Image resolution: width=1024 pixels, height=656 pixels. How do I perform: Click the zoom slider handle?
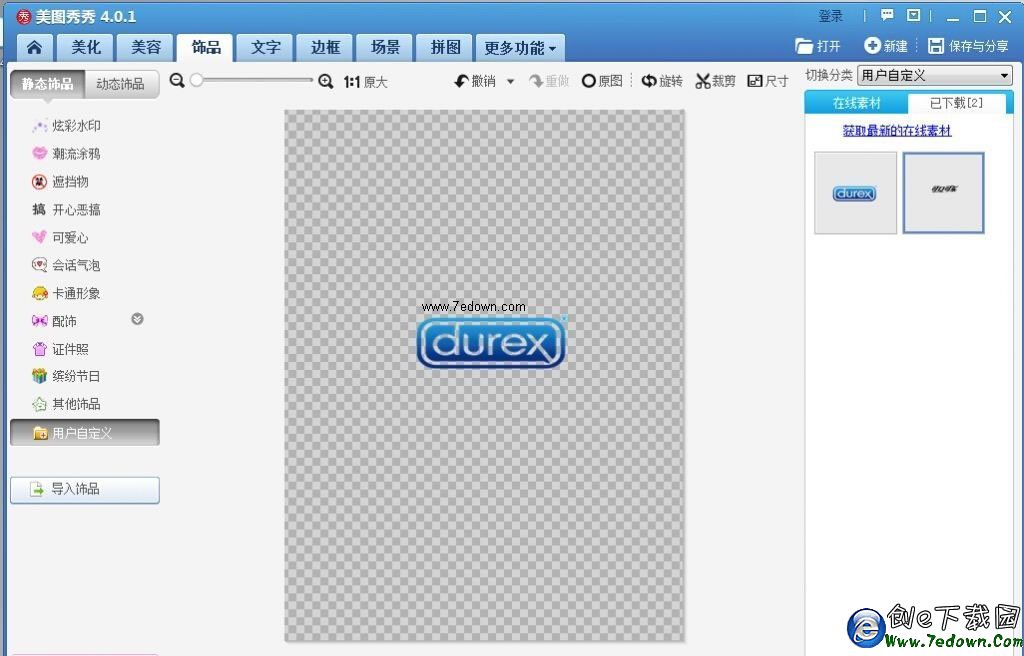pyautogui.click(x=196, y=80)
